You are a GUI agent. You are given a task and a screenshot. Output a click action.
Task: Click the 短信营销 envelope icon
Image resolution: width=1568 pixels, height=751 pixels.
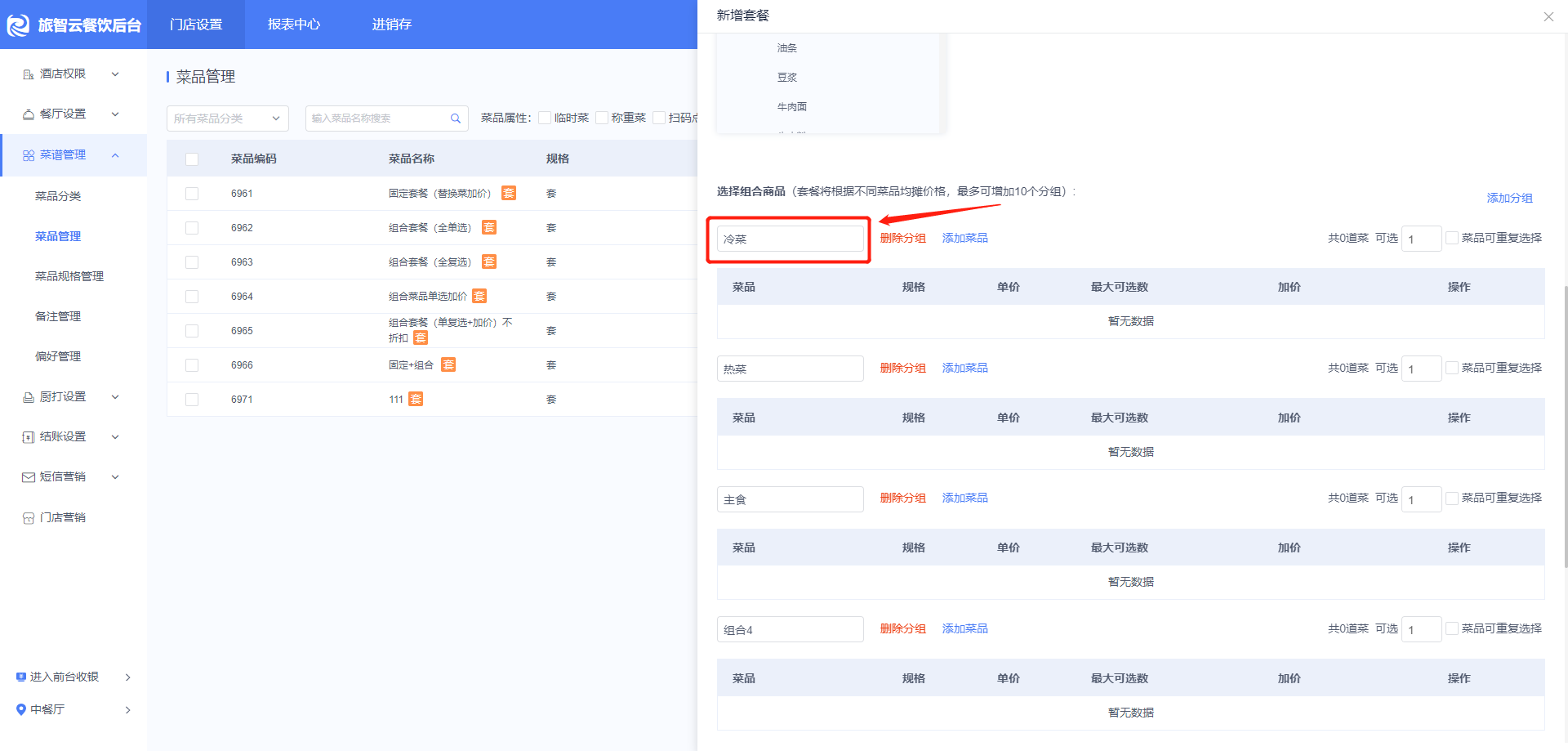29,477
